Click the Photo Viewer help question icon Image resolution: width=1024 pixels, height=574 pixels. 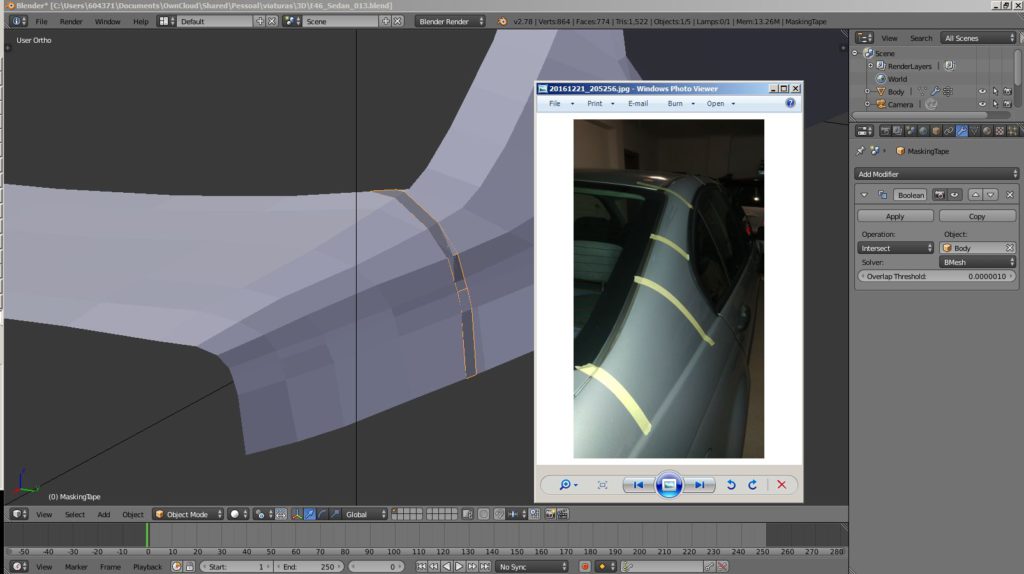click(x=790, y=103)
